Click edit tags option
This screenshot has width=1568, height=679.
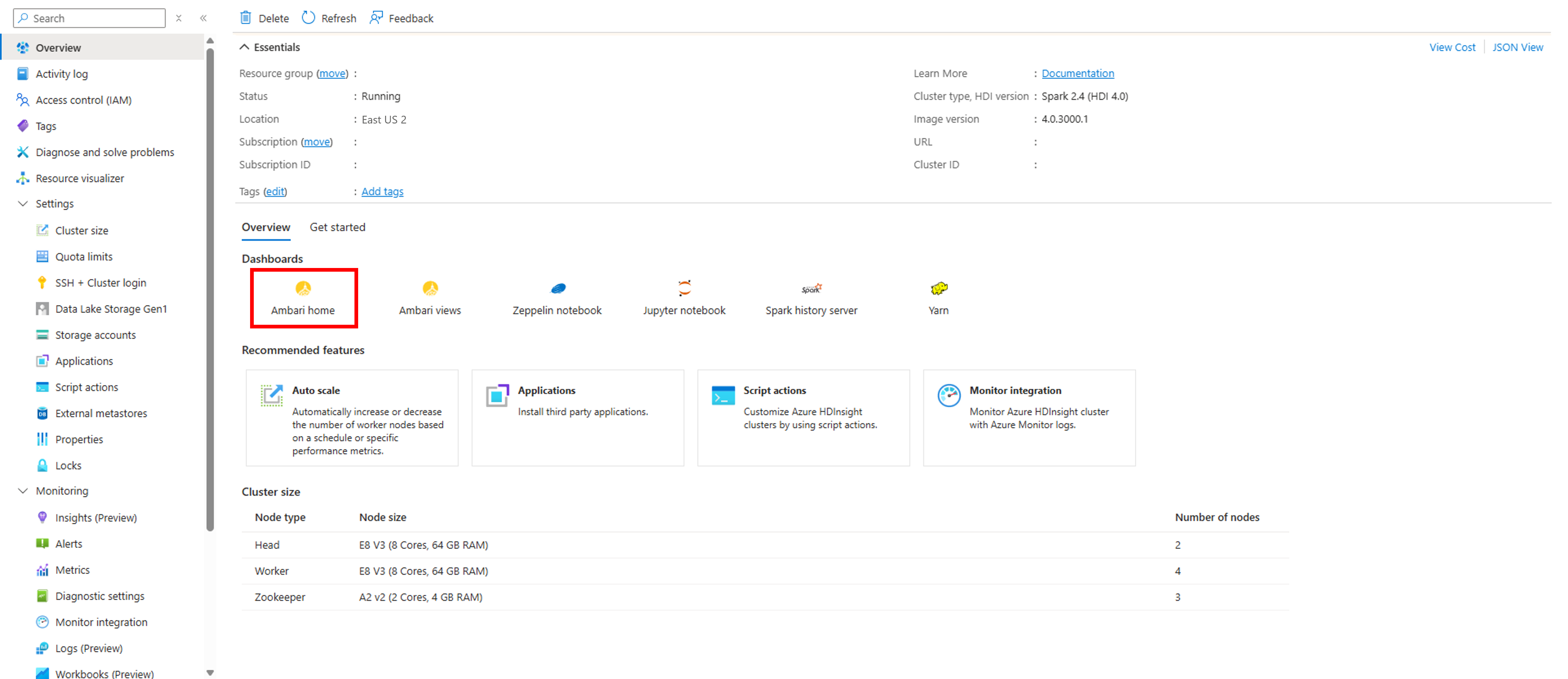pyautogui.click(x=275, y=191)
